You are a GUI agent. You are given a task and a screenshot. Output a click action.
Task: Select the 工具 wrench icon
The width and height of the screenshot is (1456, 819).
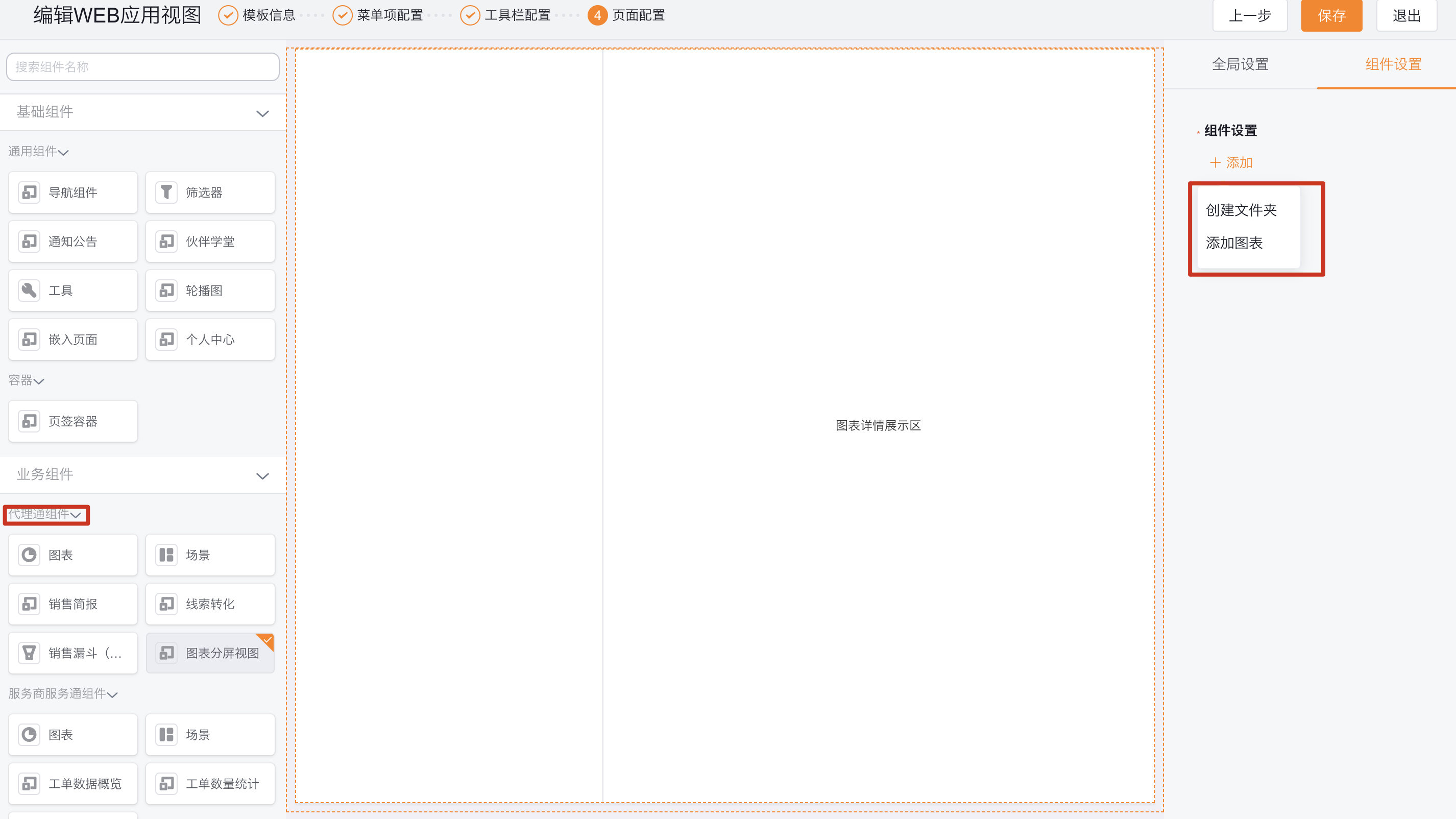point(30,291)
